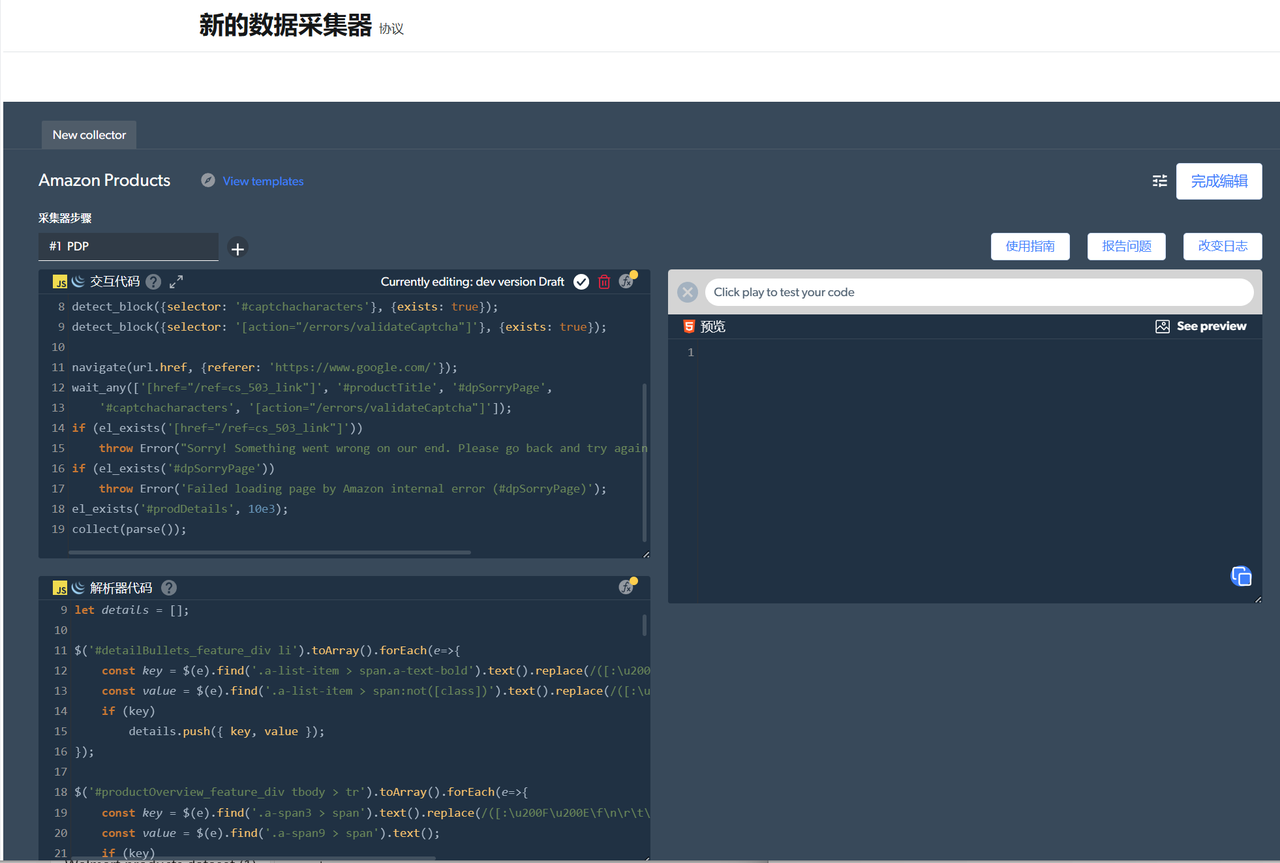Click the 完成编辑 button
Image resolution: width=1280 pixels, height=863 pixels.
(x=1219, y=181)
